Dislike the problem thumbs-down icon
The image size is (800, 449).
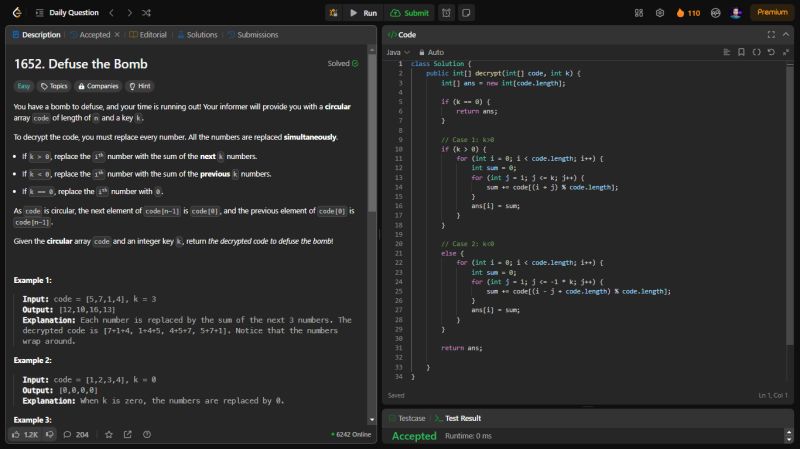(49, 435)
